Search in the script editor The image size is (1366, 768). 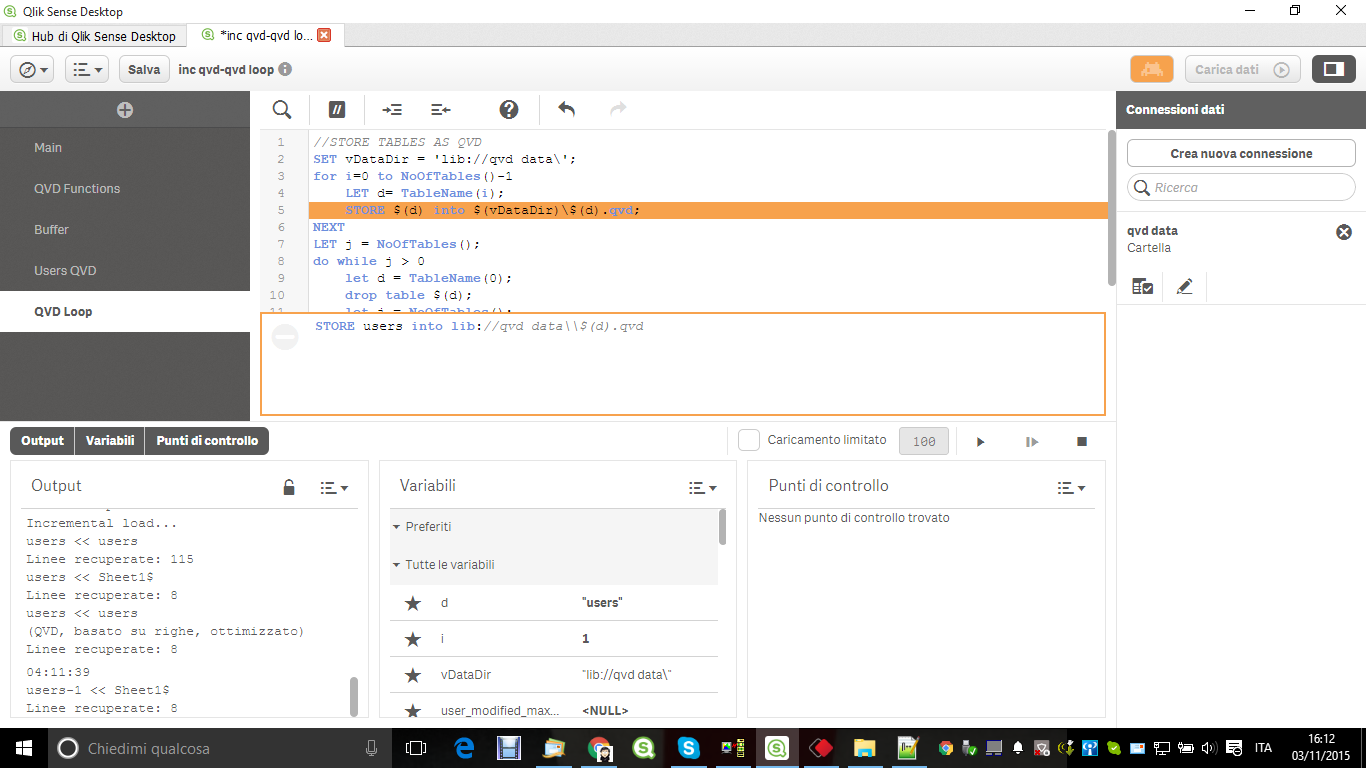tap(282, 109)
